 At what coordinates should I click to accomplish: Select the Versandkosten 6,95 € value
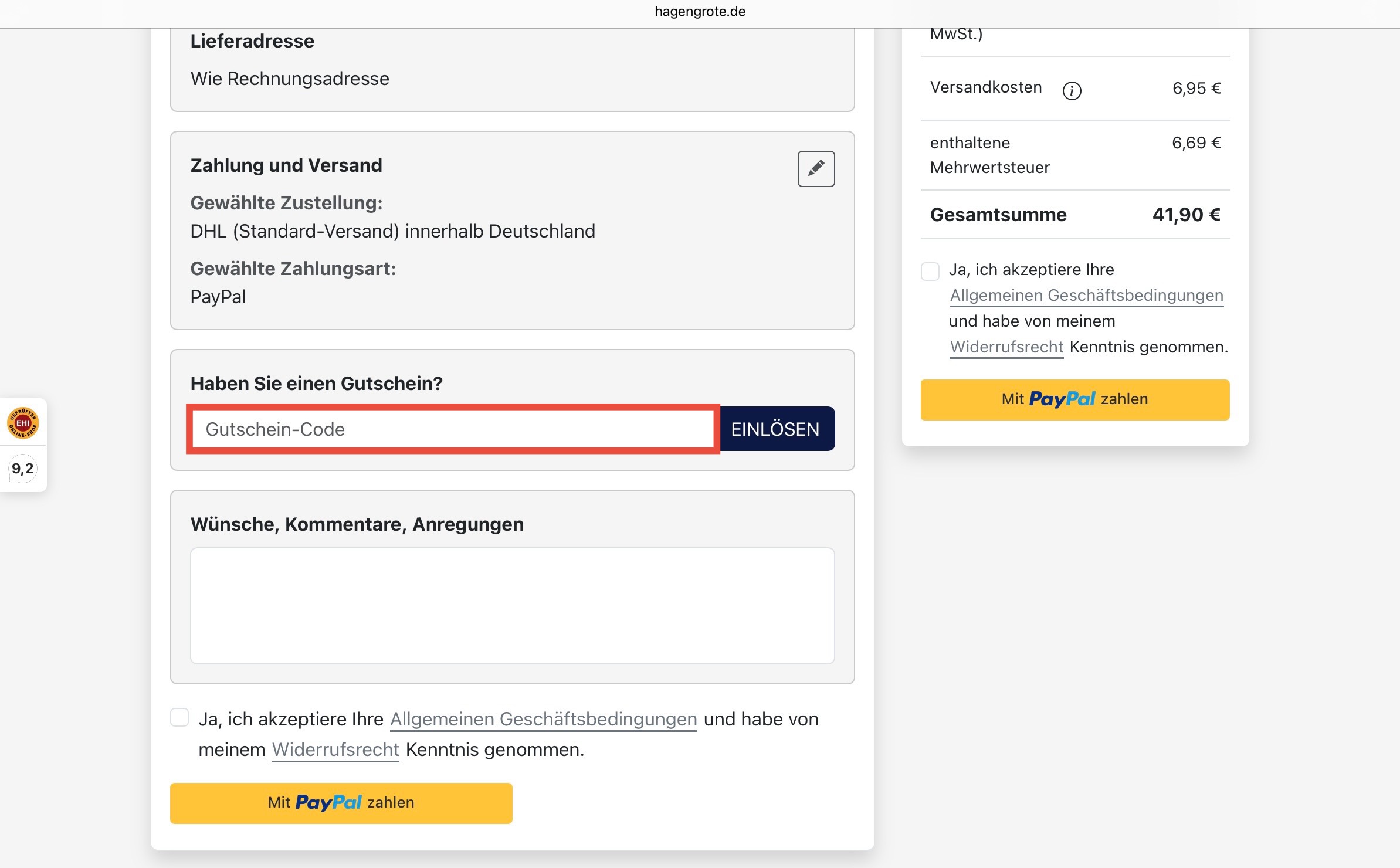1196,89
